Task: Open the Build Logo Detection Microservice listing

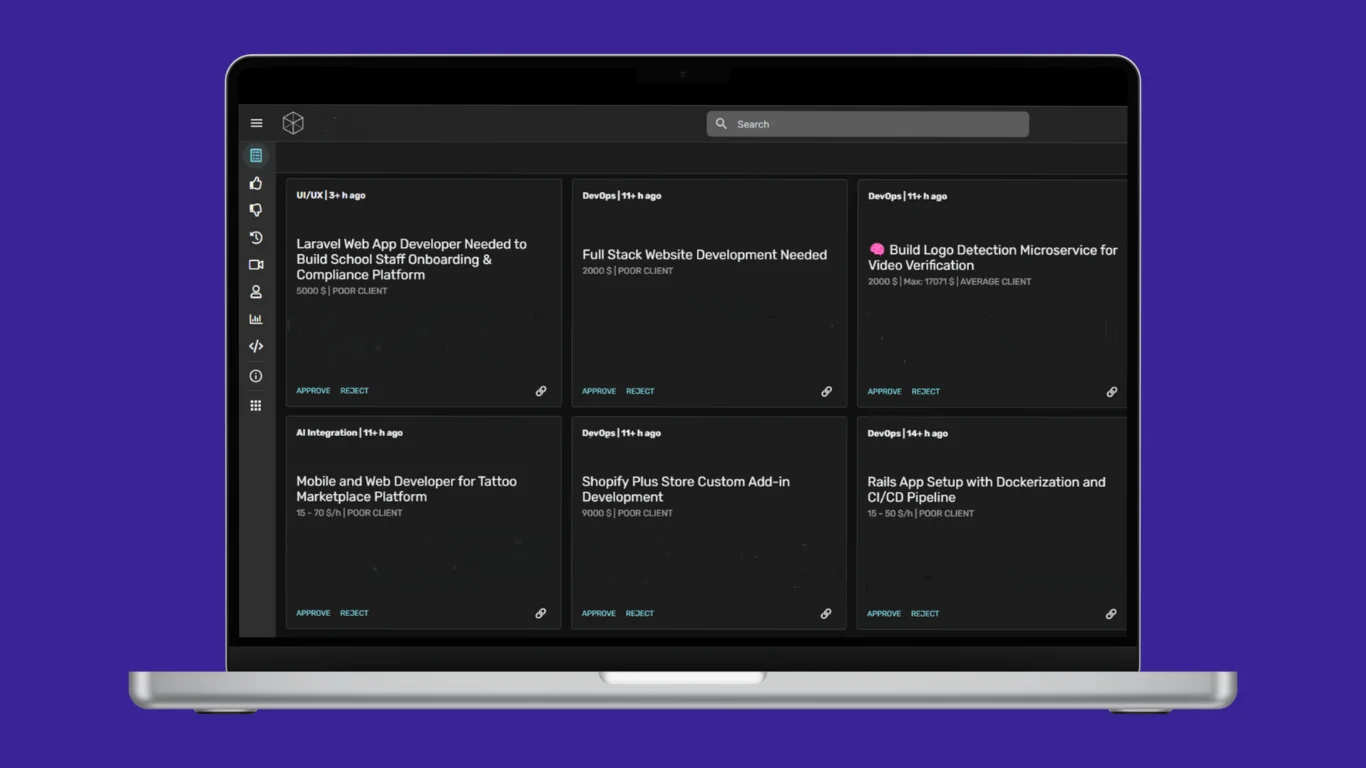Action: click(x=992, y=257)
